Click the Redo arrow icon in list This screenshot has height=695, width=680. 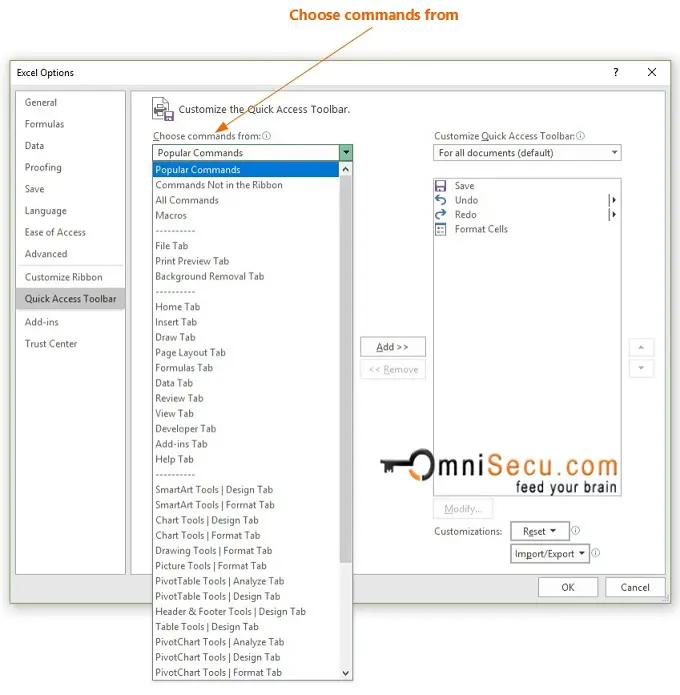(440, 215)
